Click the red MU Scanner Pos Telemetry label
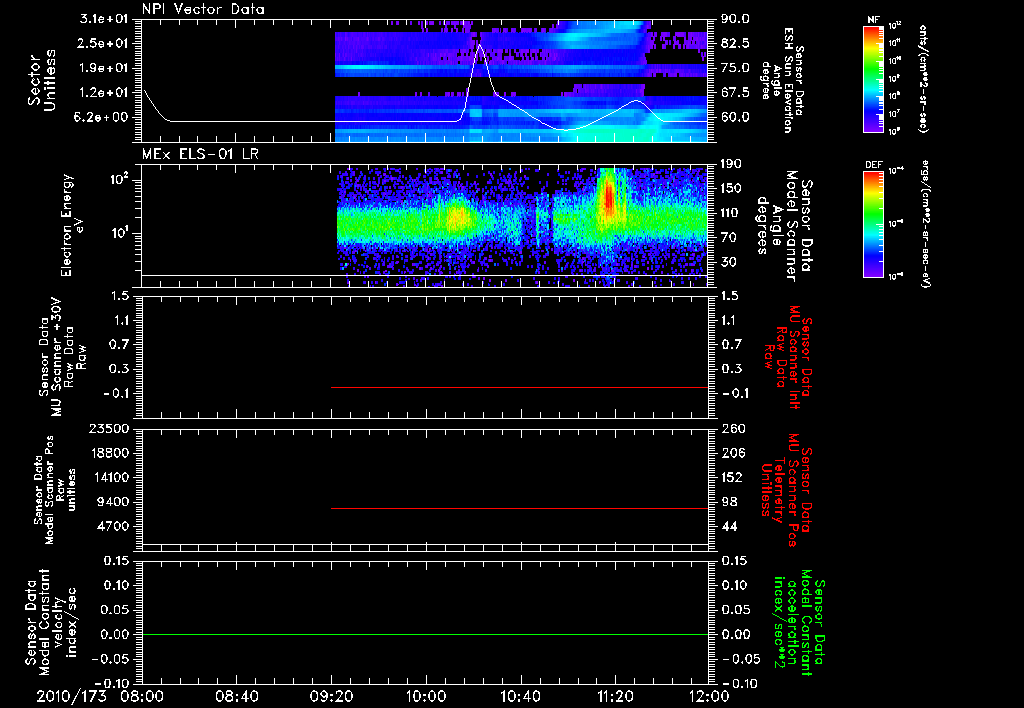The height and width of the screenshot is (708, 1024). point(787,490)
